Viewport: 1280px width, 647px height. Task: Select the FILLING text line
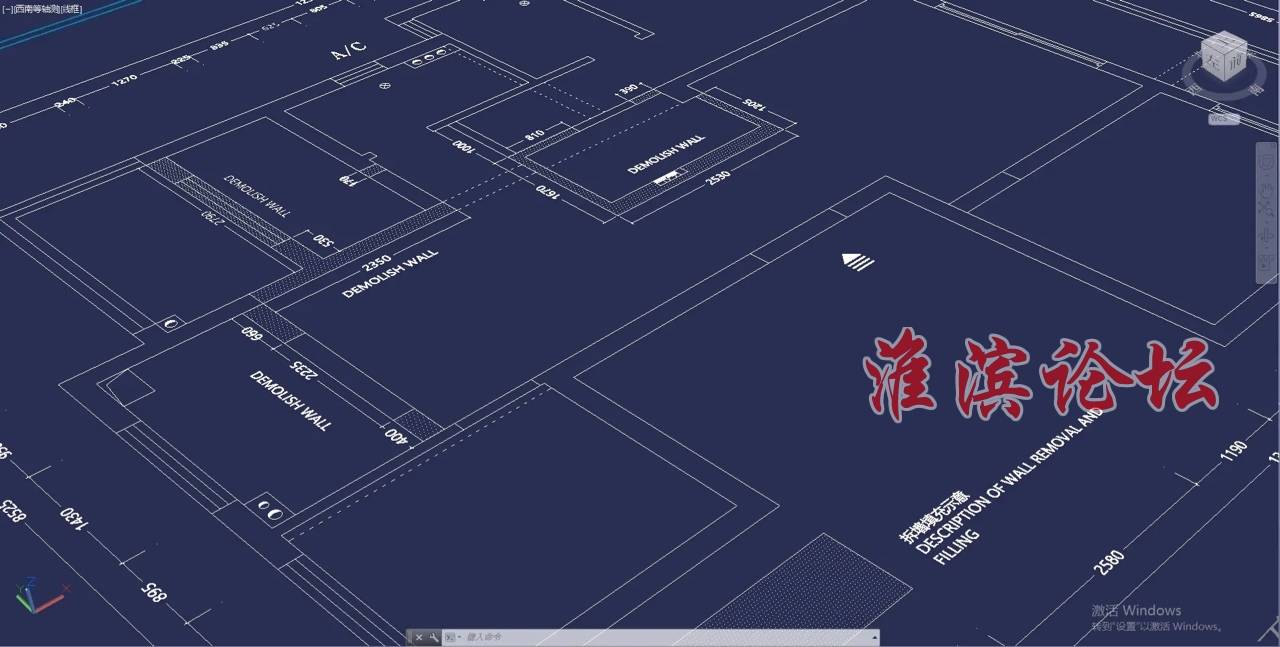pyautogui.click(x=957, y=547)
